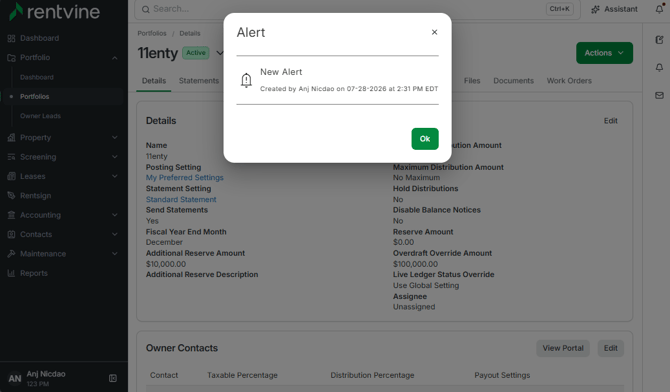
Task: Open the Assistant sparkle icon
Action: 595,9
